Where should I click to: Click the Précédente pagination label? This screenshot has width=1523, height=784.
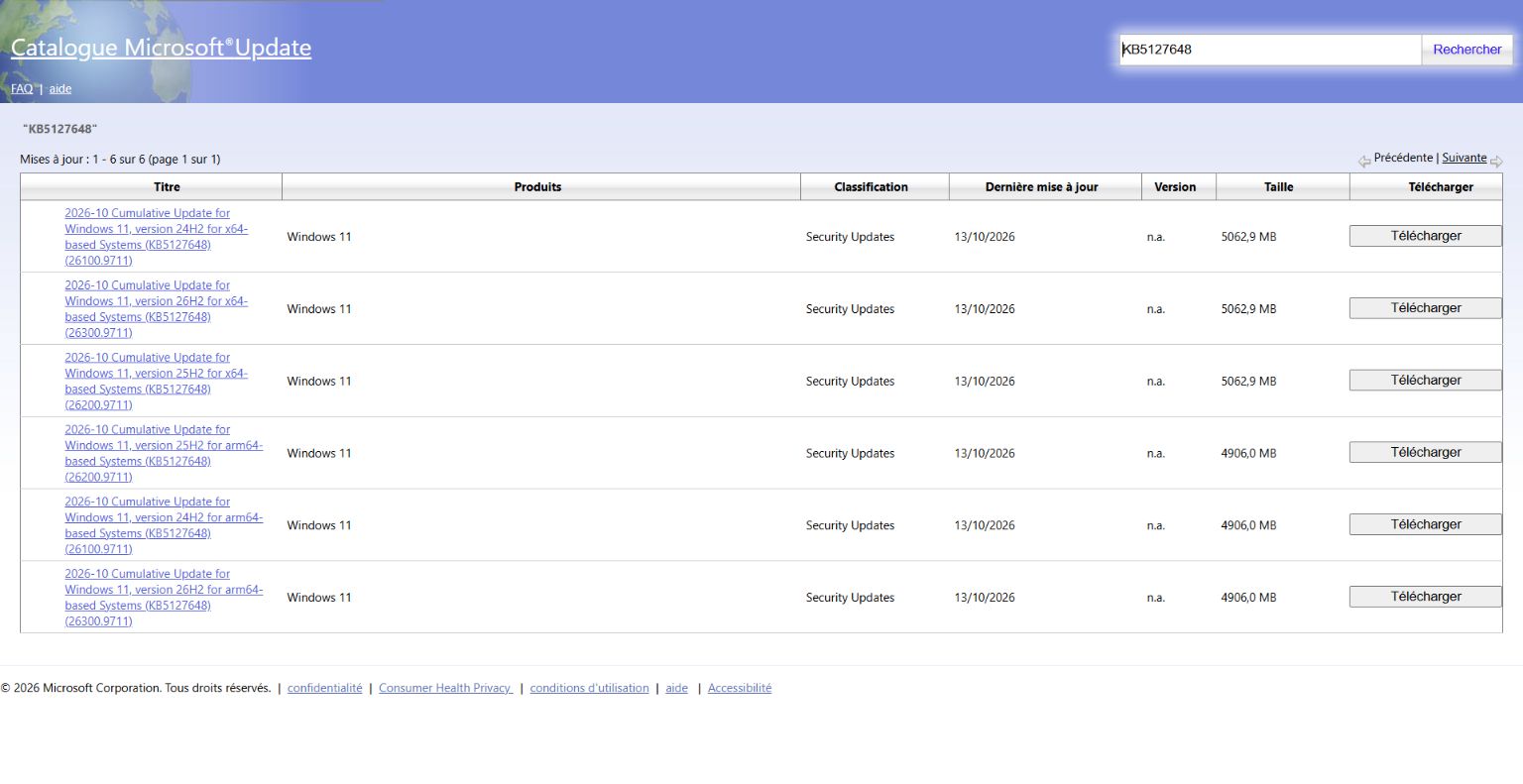click(x=1403, y=158)
